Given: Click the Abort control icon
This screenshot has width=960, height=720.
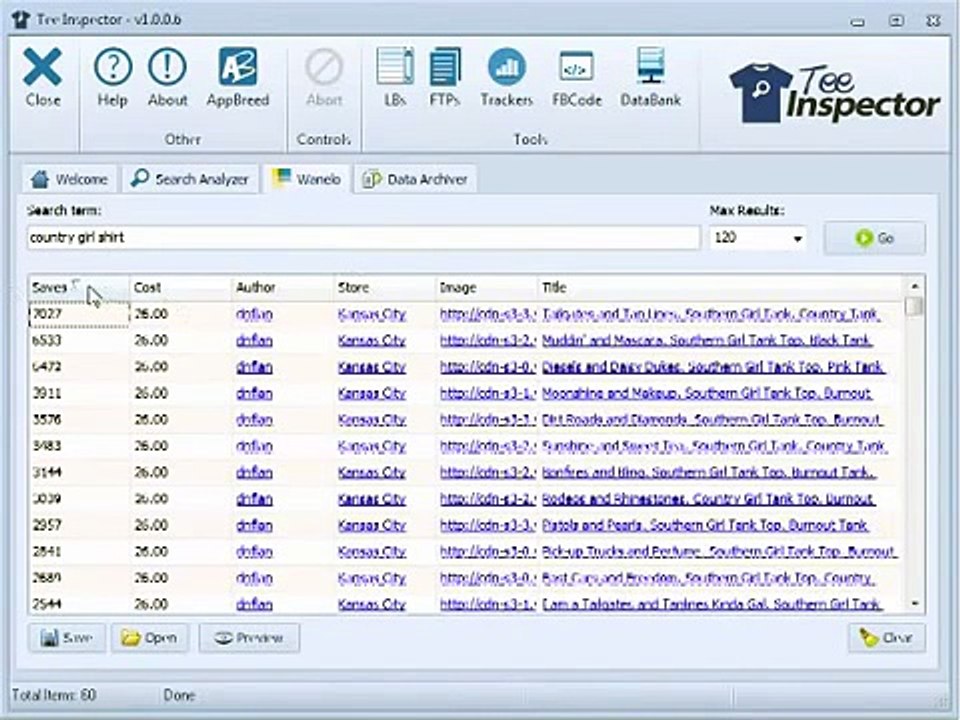Looking at the screenshot, I should (324, 78).
